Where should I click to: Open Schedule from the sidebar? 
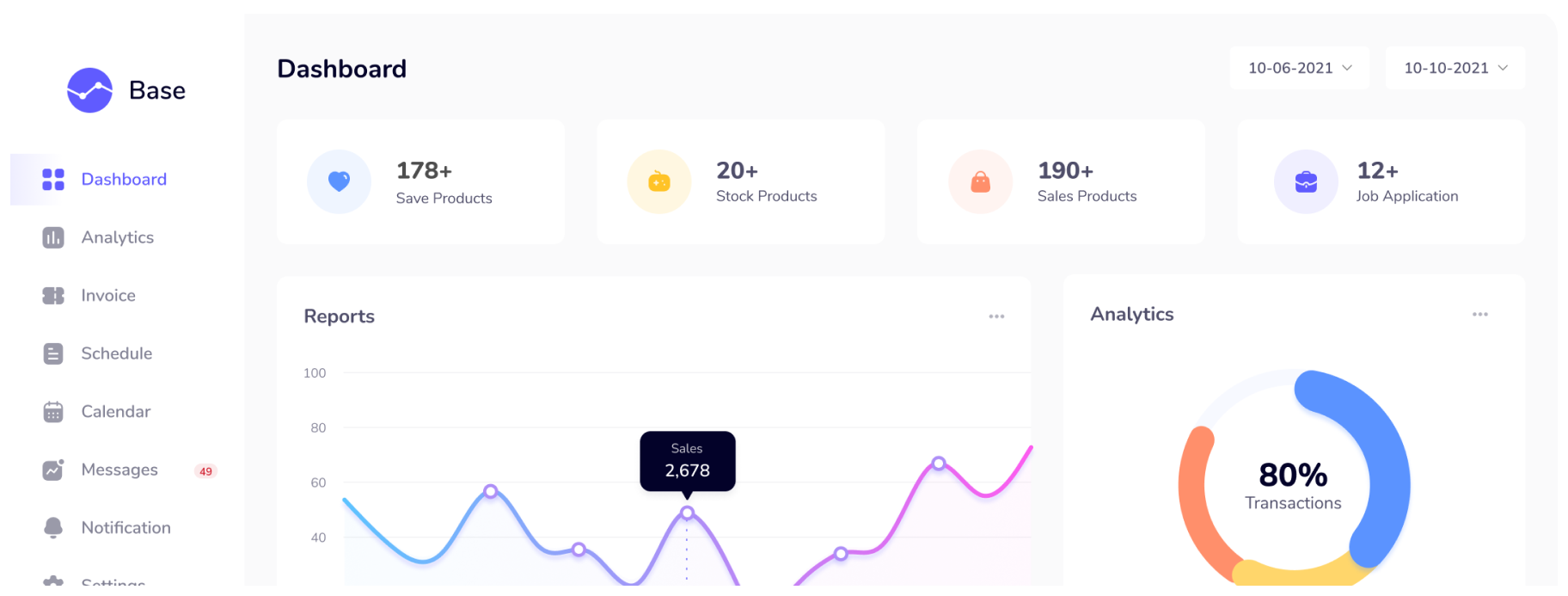(x=116, y=353)
